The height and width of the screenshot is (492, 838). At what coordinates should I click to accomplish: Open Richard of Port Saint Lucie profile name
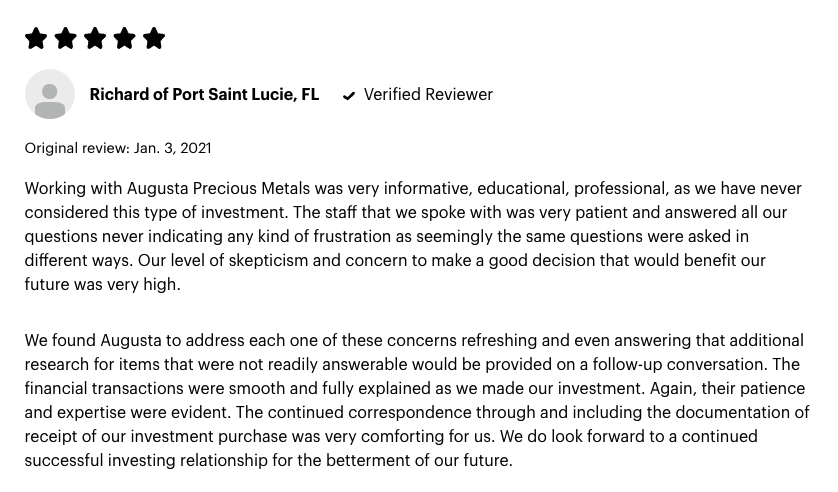pyautogui.click(x=204, y=95)
